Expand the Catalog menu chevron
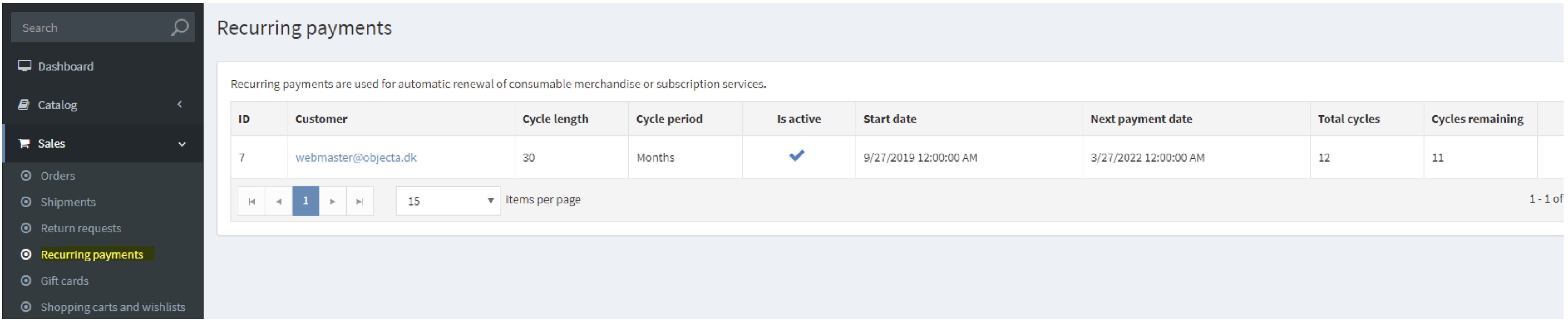This screenshot has width=1568, height=322. (x=179, y=104)
